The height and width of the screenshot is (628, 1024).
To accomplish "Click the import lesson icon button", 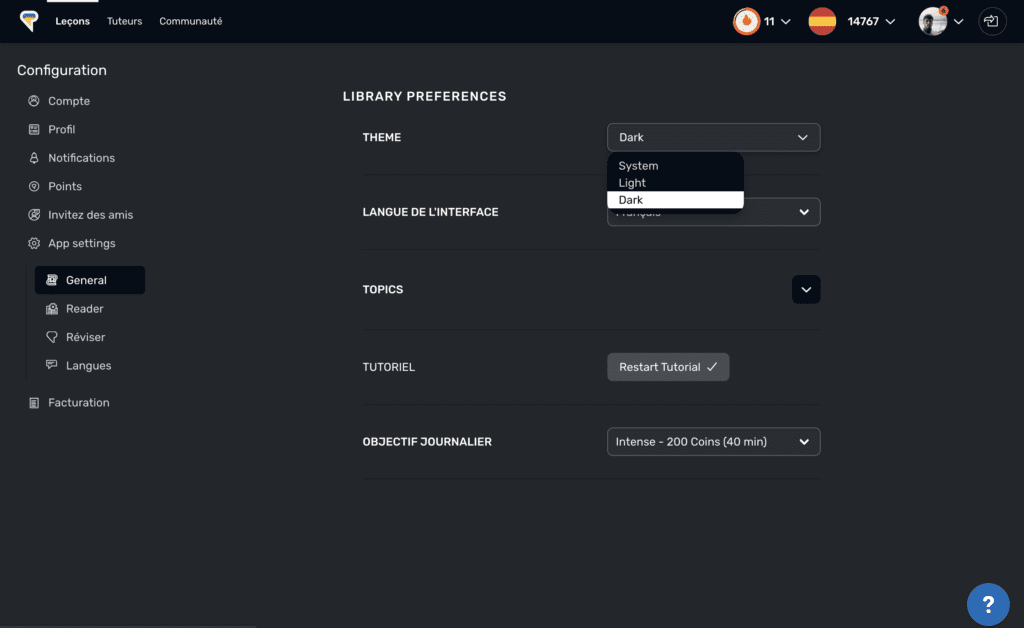I will 992,21.
